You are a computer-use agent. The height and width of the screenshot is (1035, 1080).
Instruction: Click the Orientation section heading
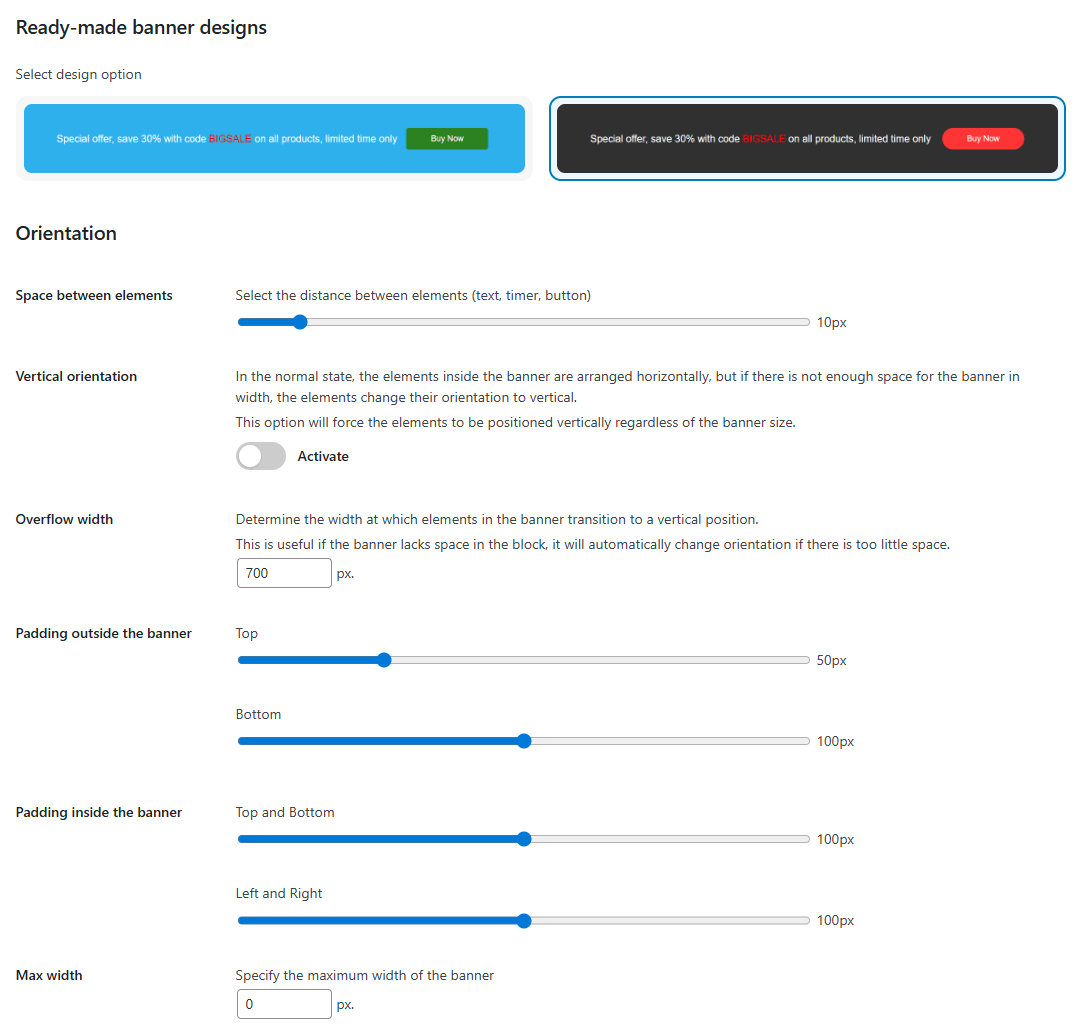coord(66,233)
